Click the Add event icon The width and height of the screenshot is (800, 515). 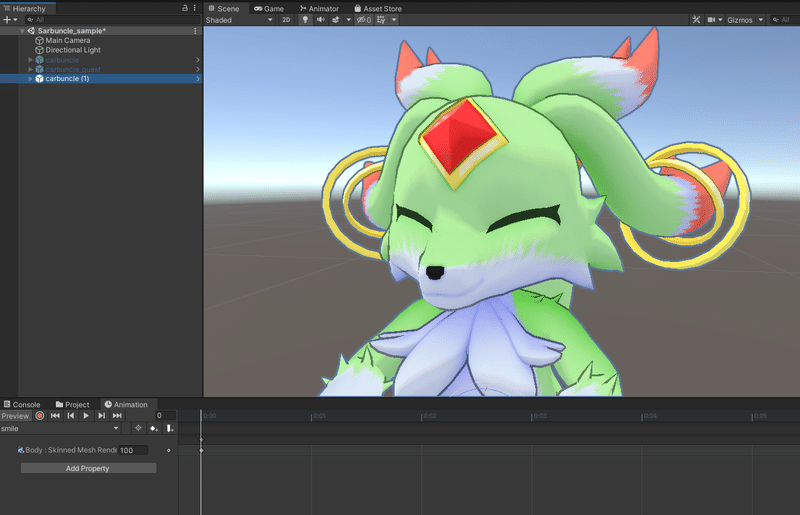pyautogui.click(x=170, y=428)
